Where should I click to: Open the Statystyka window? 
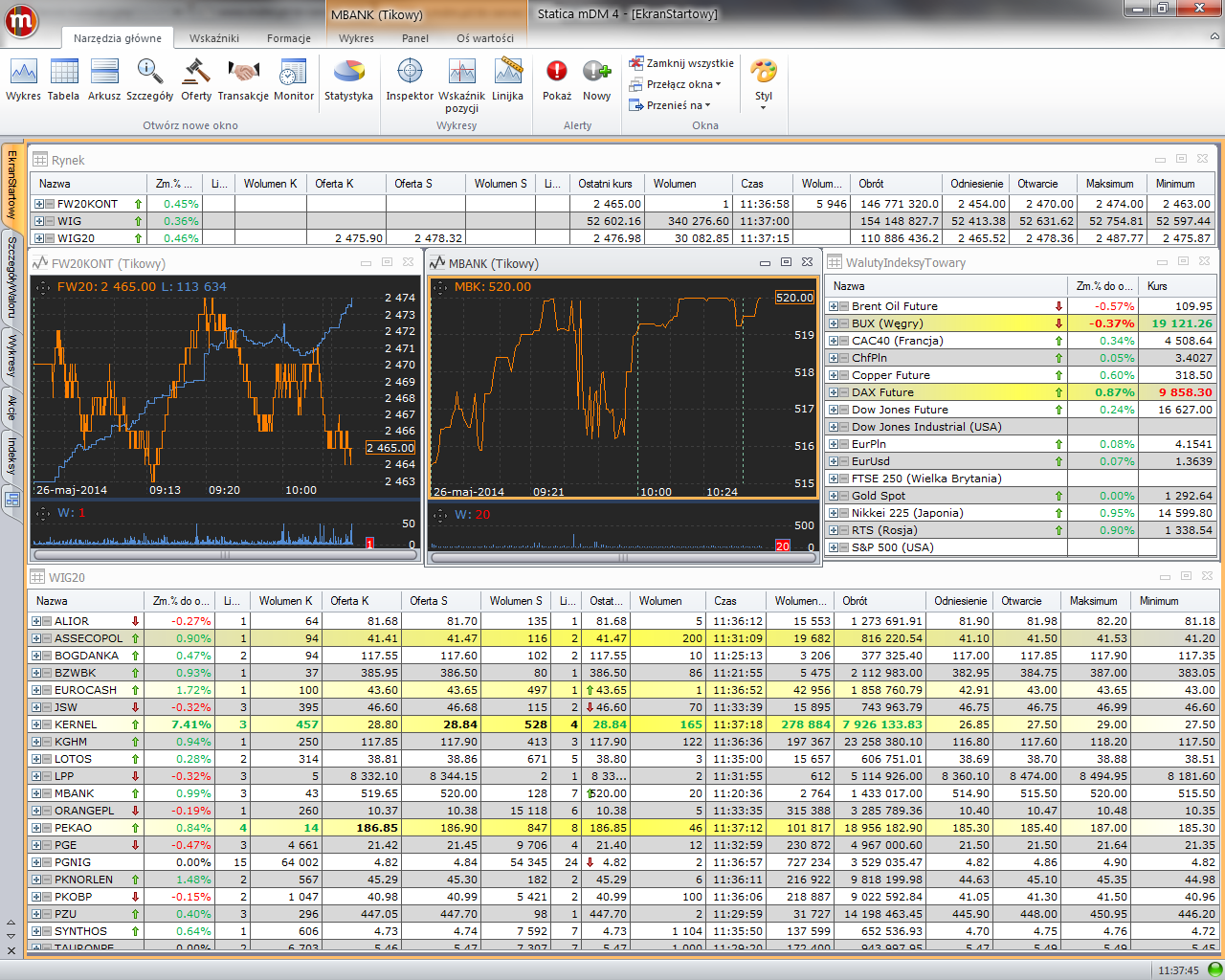click(348, 79)
